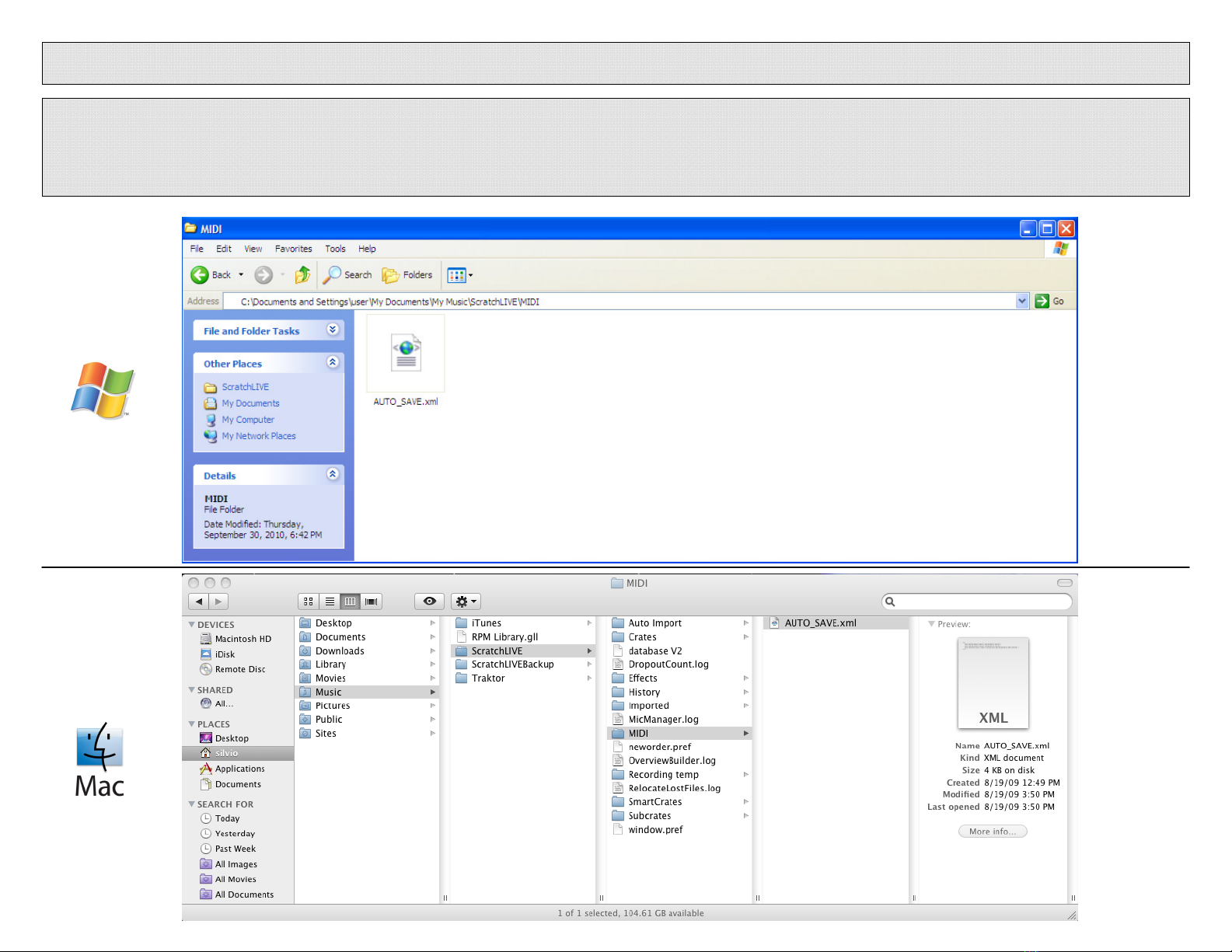
Task: Select the Music folder in Finder column
Action: [367, 692]
